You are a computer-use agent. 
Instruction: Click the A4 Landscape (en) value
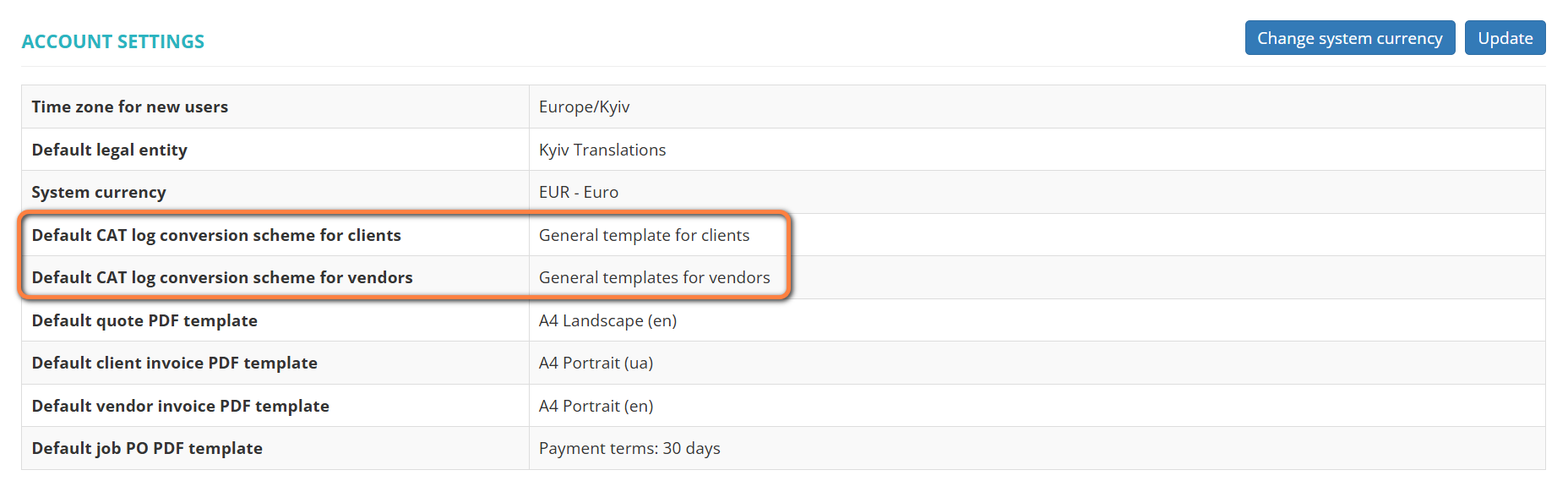(607, 320)
